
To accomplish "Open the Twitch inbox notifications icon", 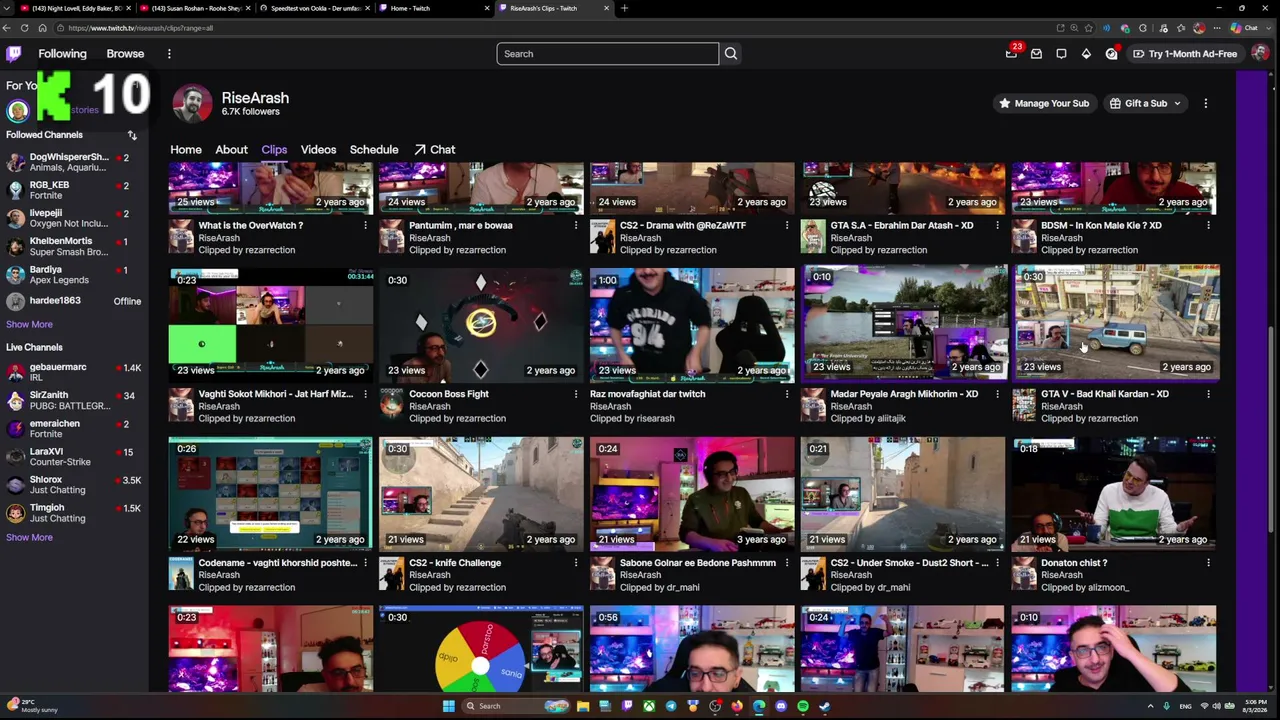I will [1036, 54].
